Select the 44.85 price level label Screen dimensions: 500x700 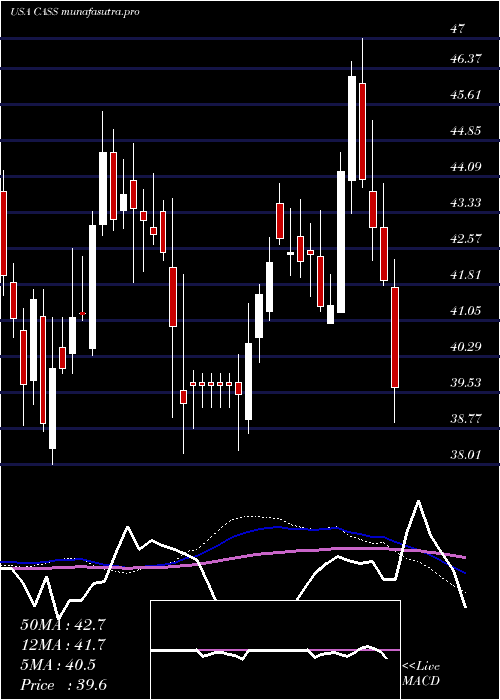(x=466, y=131)
